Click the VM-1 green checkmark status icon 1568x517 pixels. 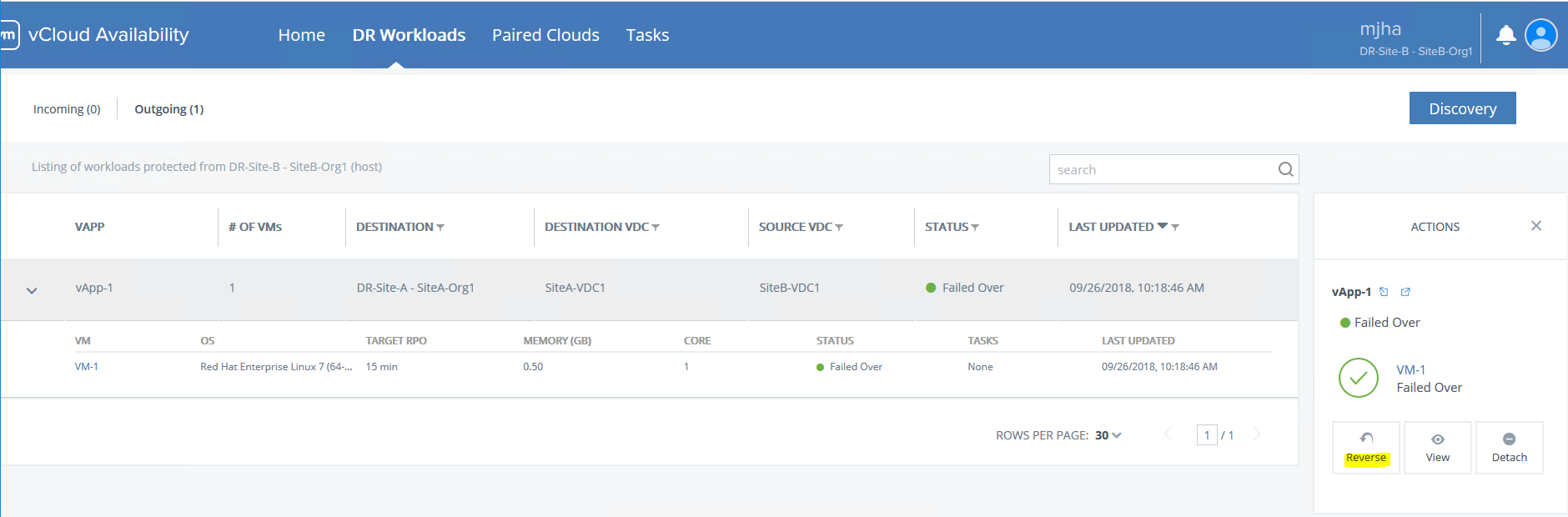pos(1359,378)
